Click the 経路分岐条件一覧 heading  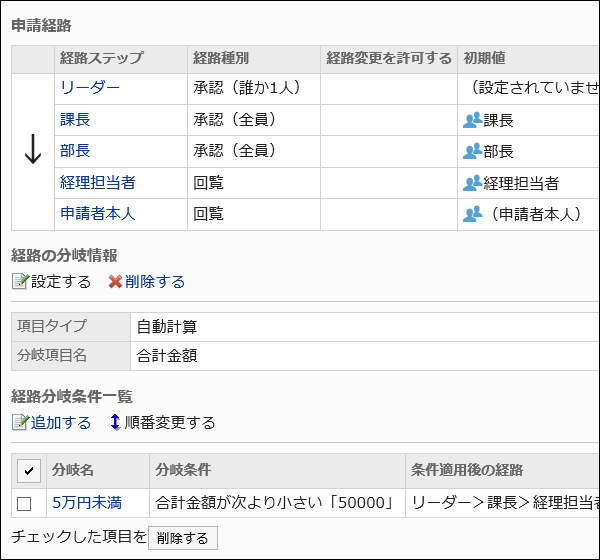point(72,397)
